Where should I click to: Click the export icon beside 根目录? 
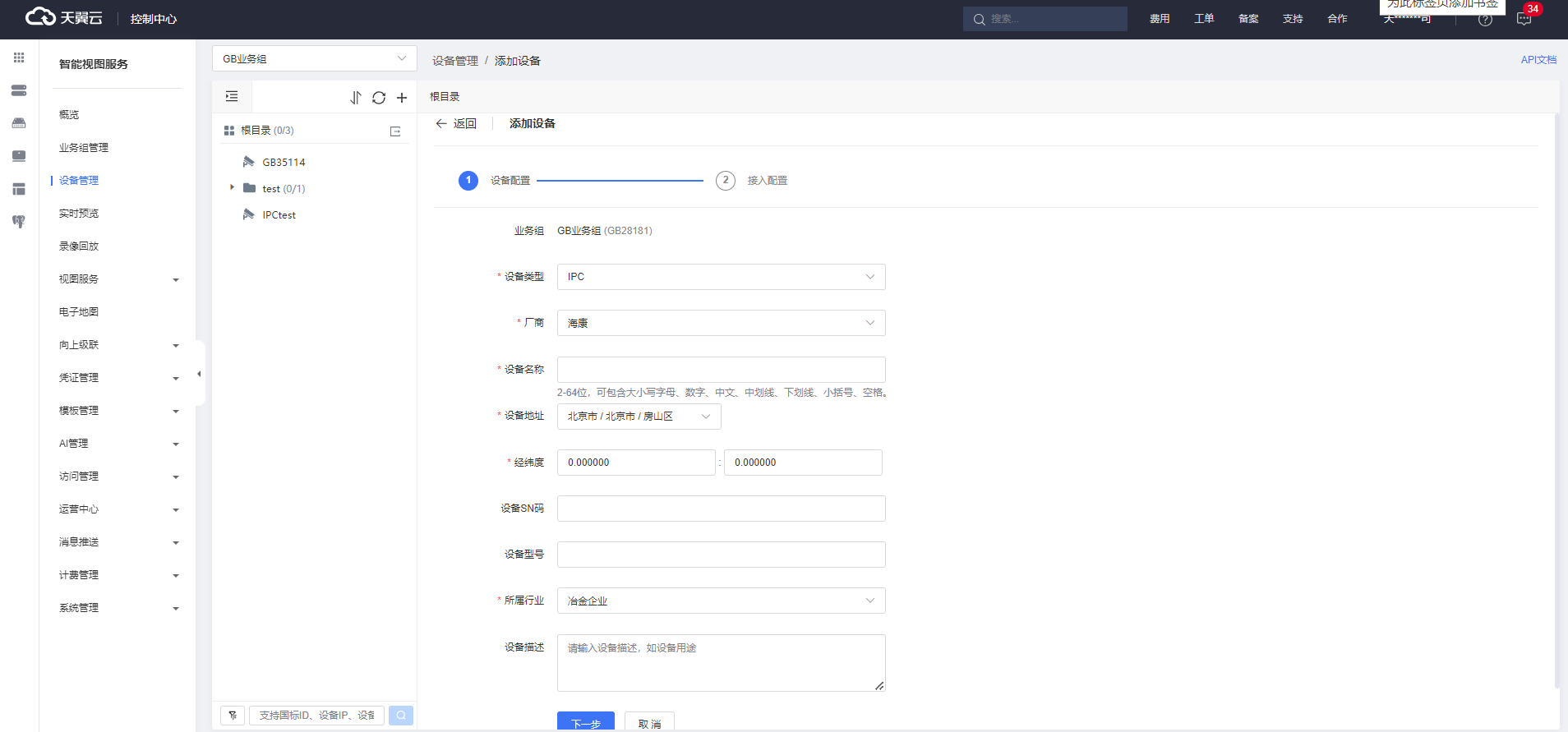(395, 131)
